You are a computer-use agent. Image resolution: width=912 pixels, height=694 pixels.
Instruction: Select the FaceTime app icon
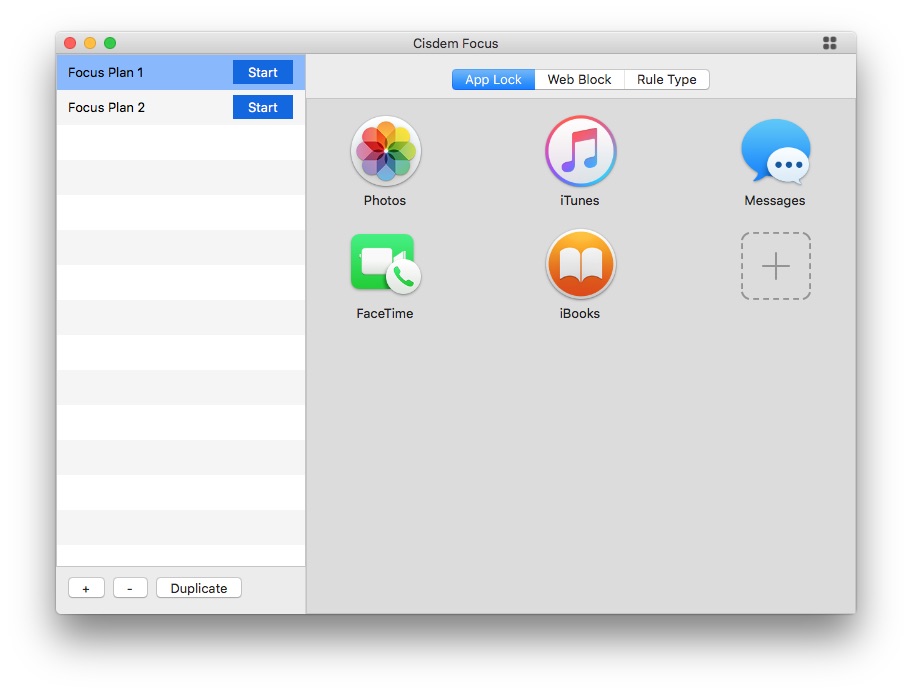coord(386,264)
